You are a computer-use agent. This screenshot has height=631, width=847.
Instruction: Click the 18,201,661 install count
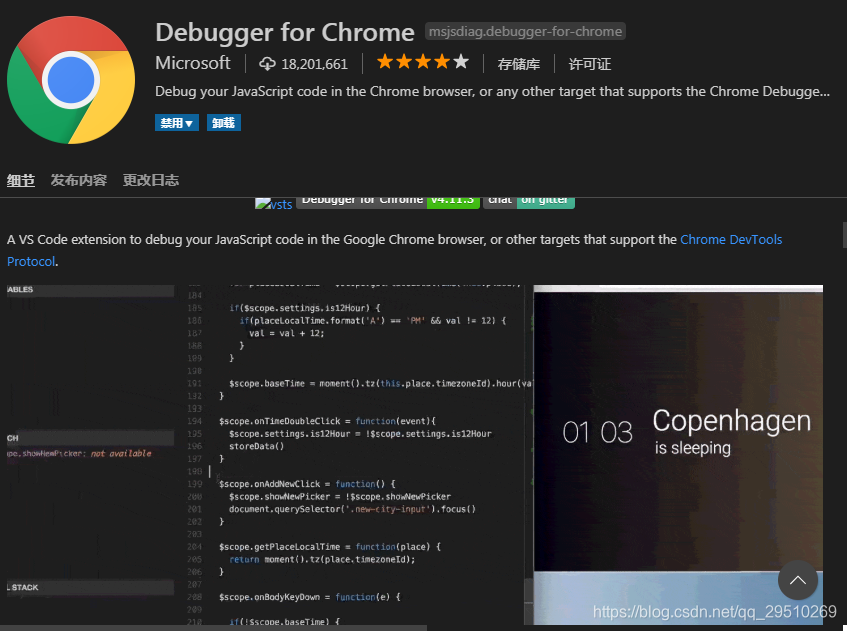tap(314, 64)
